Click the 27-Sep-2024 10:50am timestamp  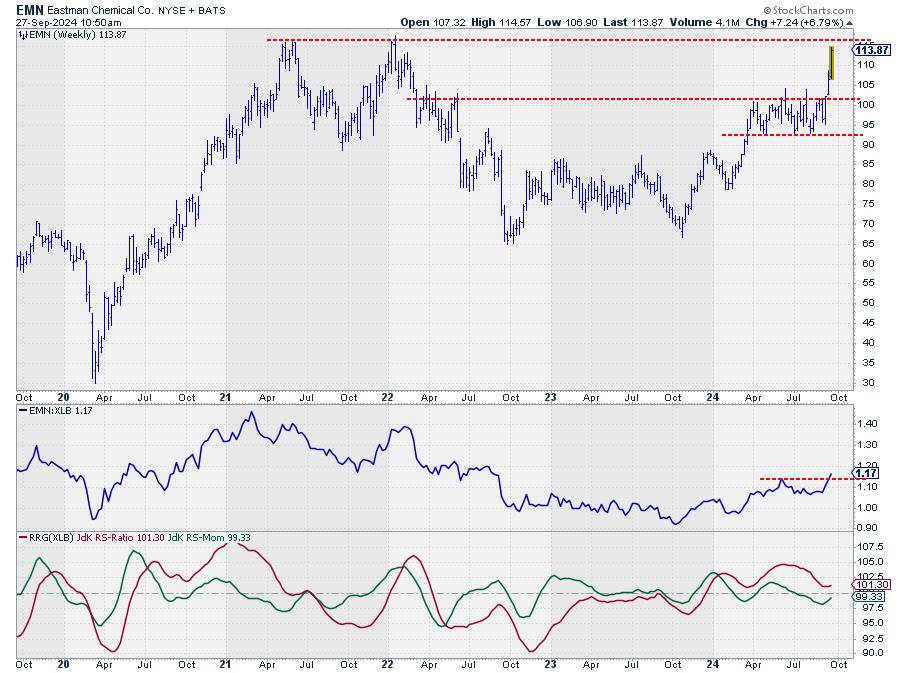65,21
